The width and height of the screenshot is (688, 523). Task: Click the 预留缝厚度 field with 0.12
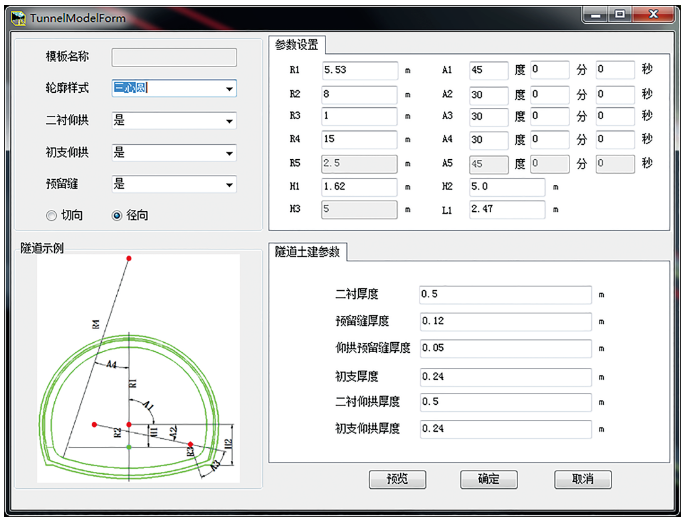505,321
